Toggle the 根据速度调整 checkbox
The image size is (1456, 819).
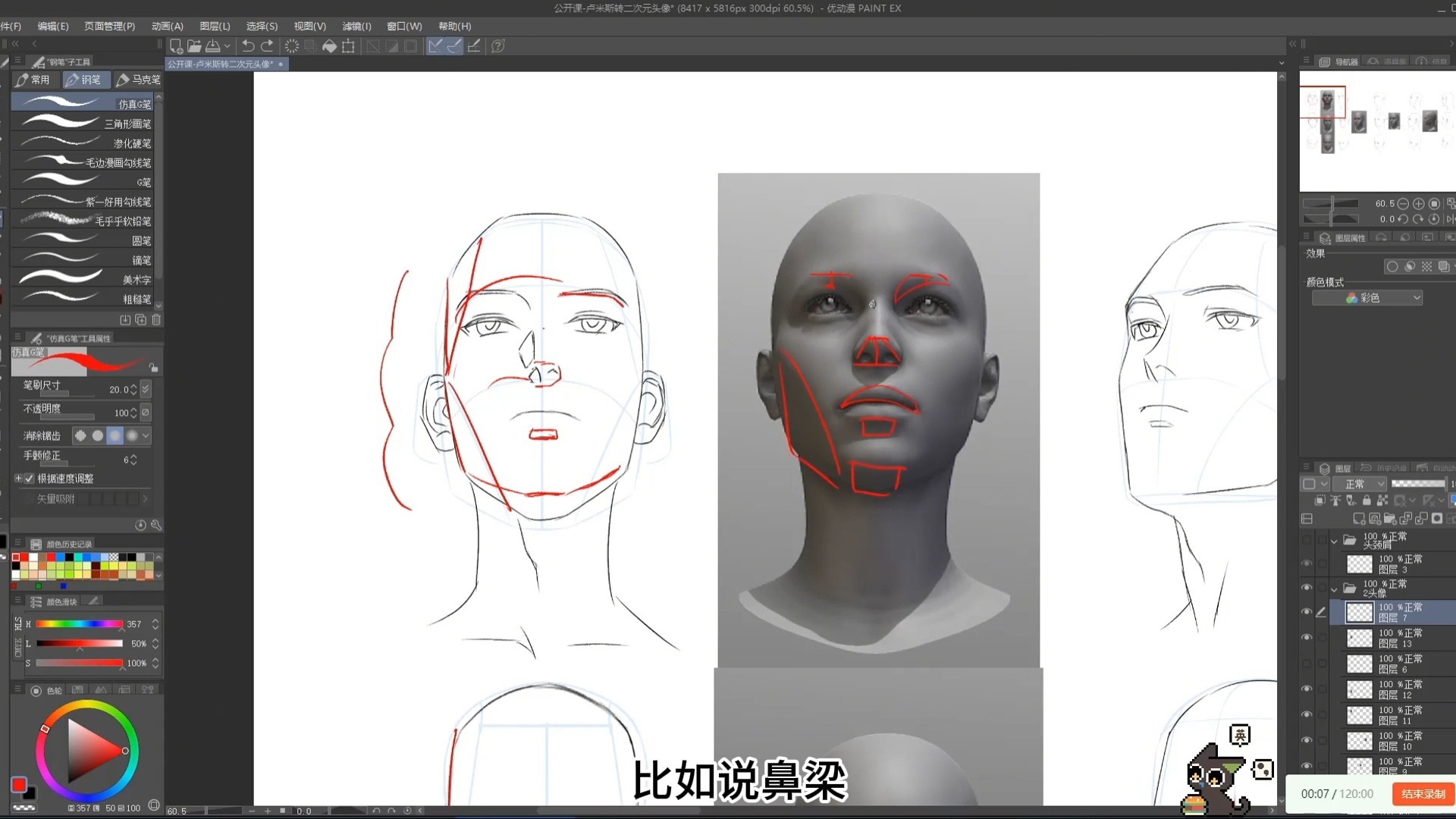coord(30,479)
